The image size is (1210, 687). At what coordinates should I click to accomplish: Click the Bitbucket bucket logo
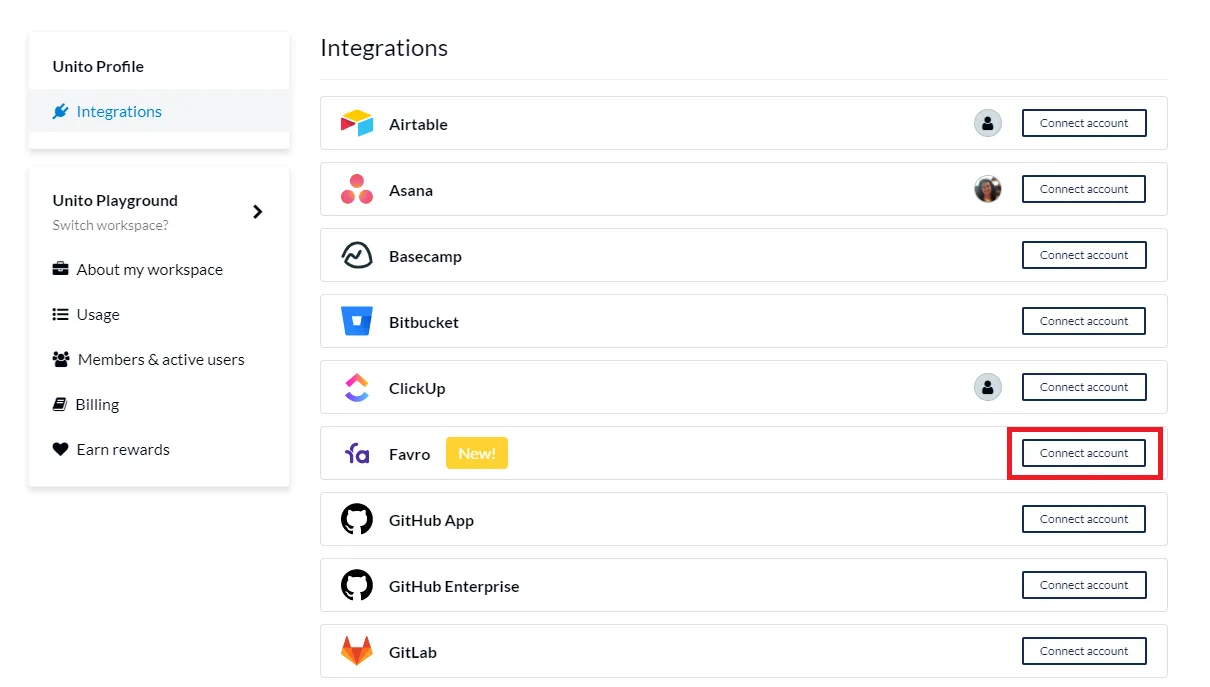[357, 322]
